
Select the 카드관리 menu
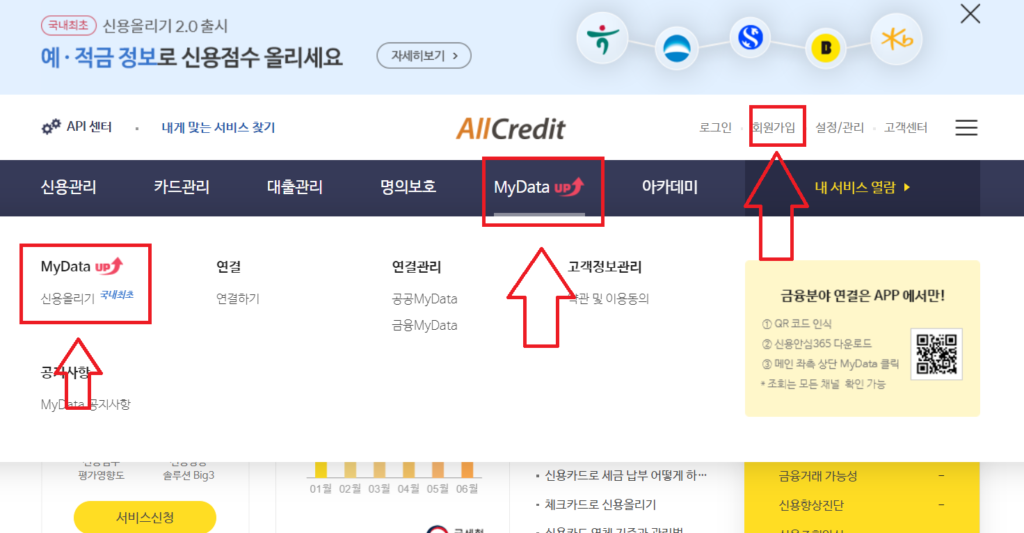pyautogui.click(x=182, y=187)
